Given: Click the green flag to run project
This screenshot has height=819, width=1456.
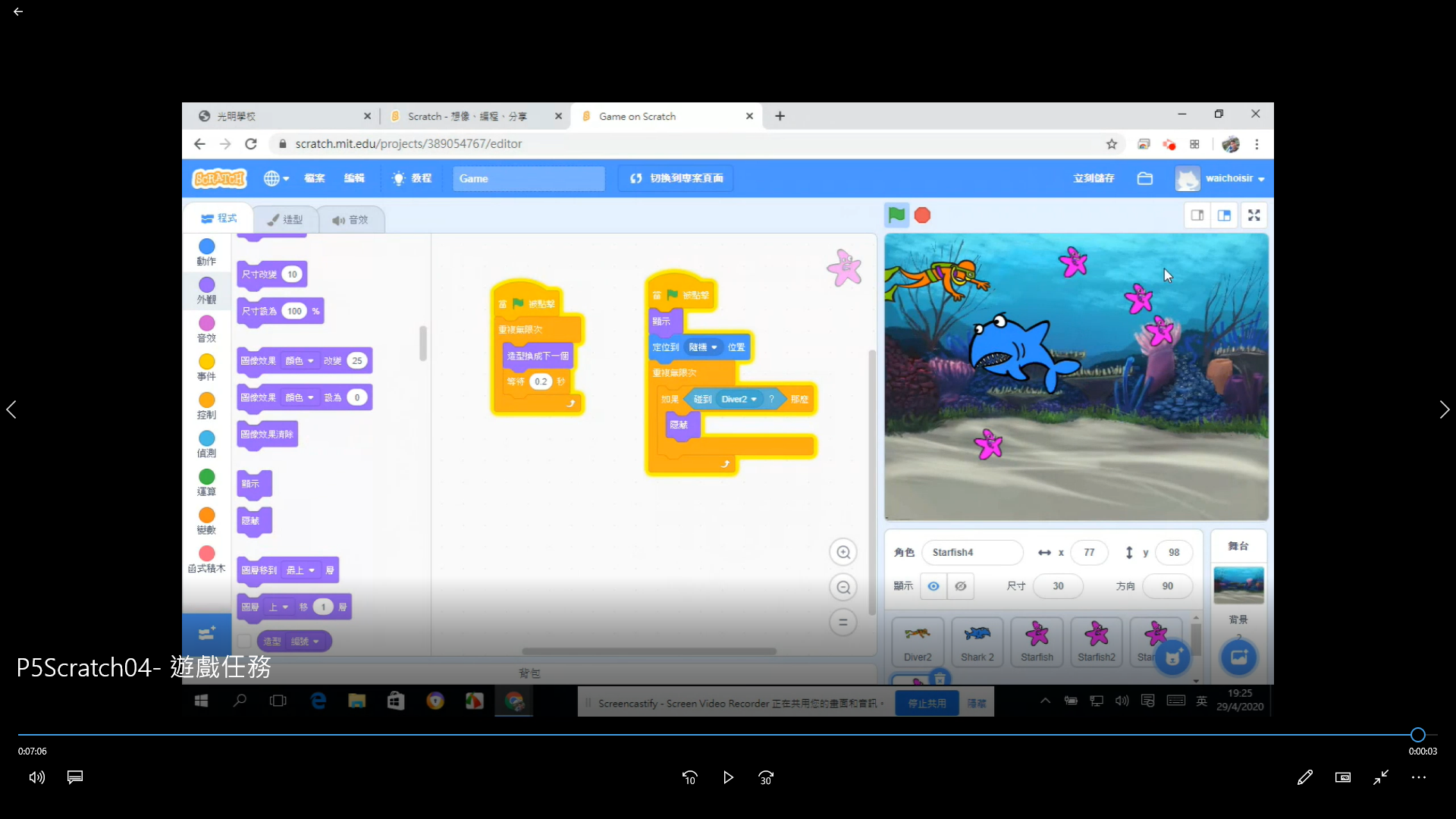Looking at the screenshot, I should [x=896, y=215].
